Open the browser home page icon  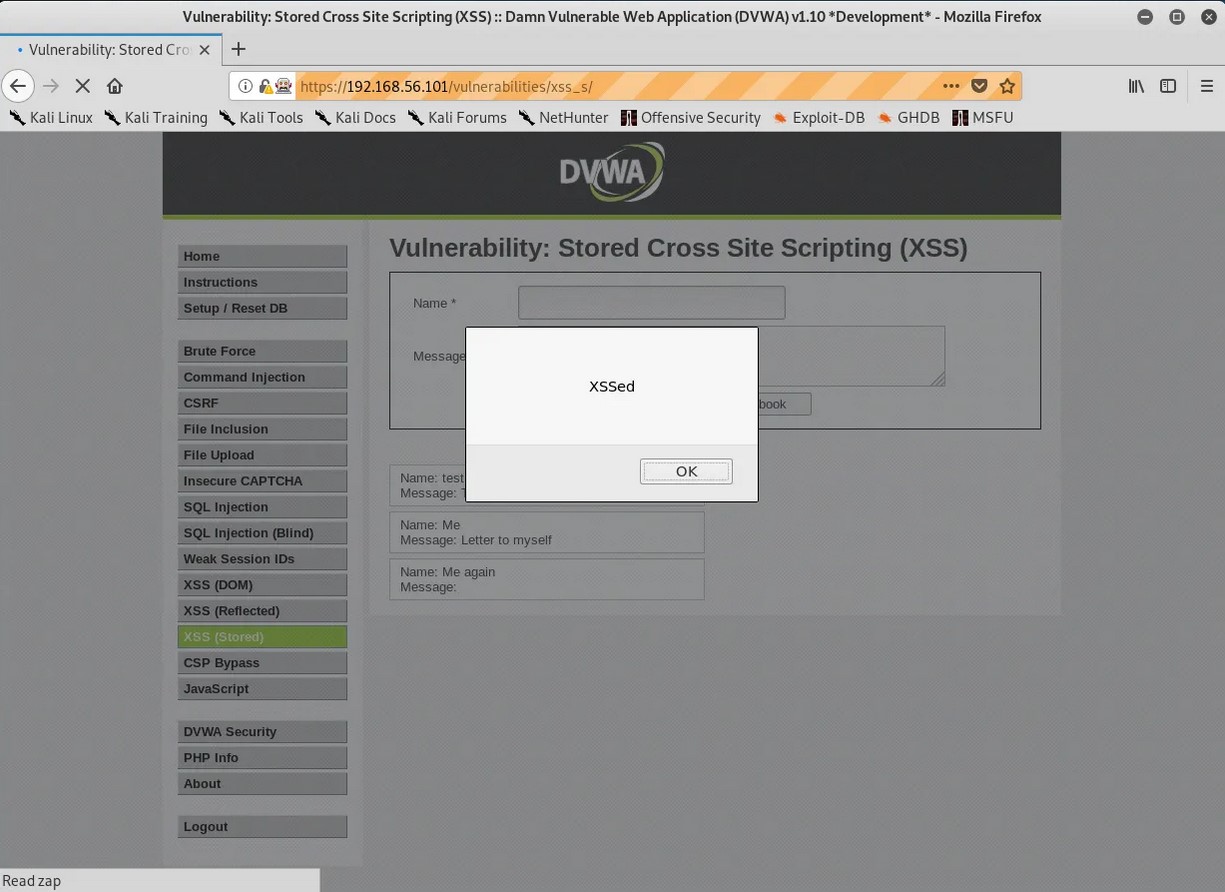(x=115, y=86)
